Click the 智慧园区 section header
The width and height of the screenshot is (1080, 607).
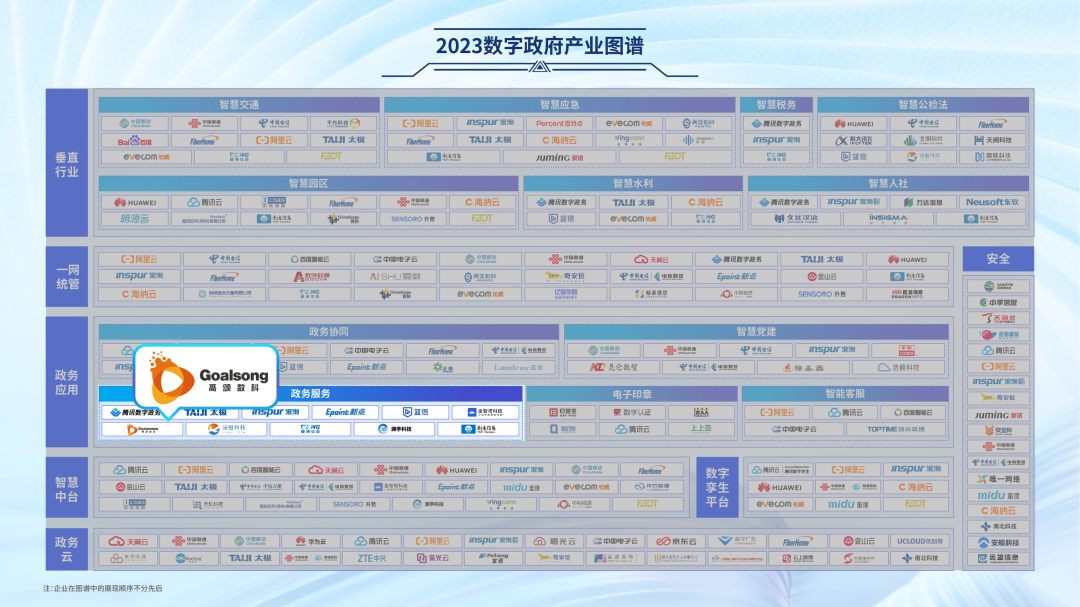pyautogui.click(x=308, y=183)
